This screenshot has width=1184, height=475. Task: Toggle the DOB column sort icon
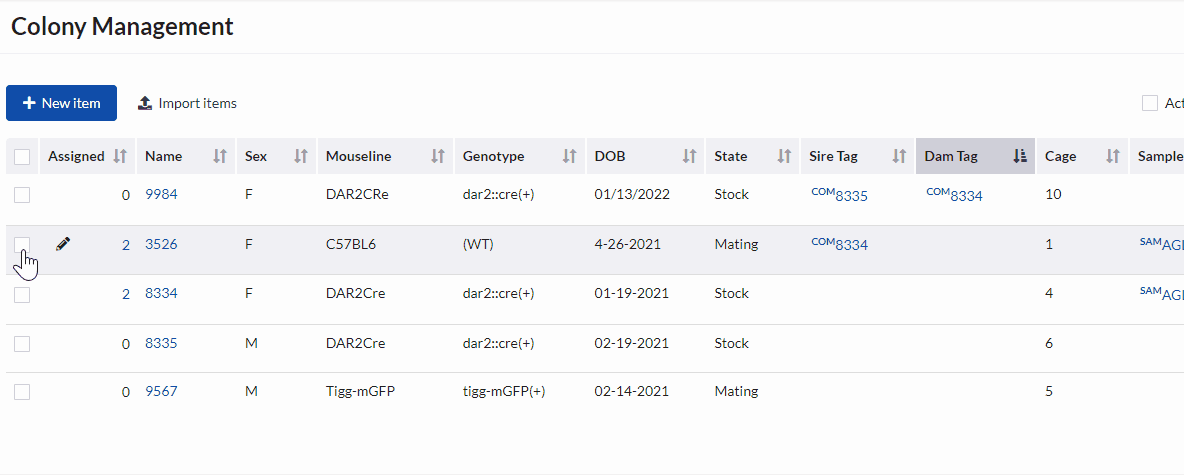pos(689,156)
